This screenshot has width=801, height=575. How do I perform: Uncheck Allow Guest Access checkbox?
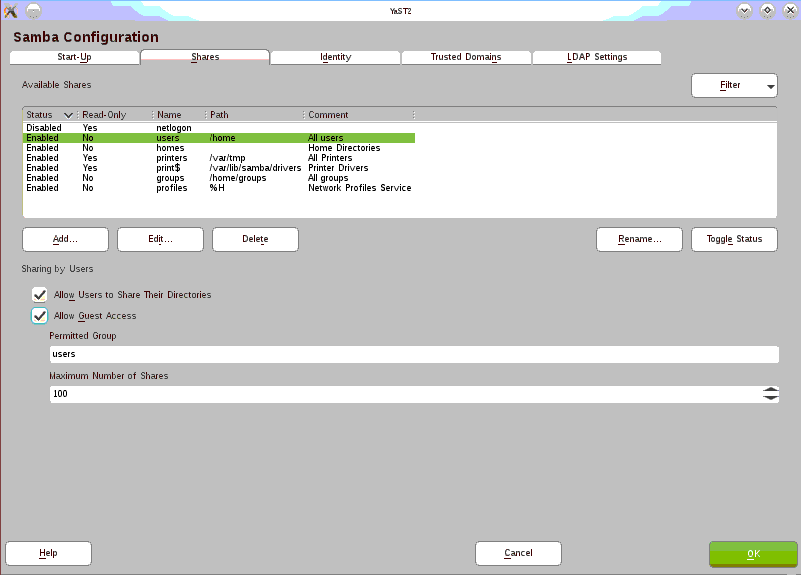point(39,316)
